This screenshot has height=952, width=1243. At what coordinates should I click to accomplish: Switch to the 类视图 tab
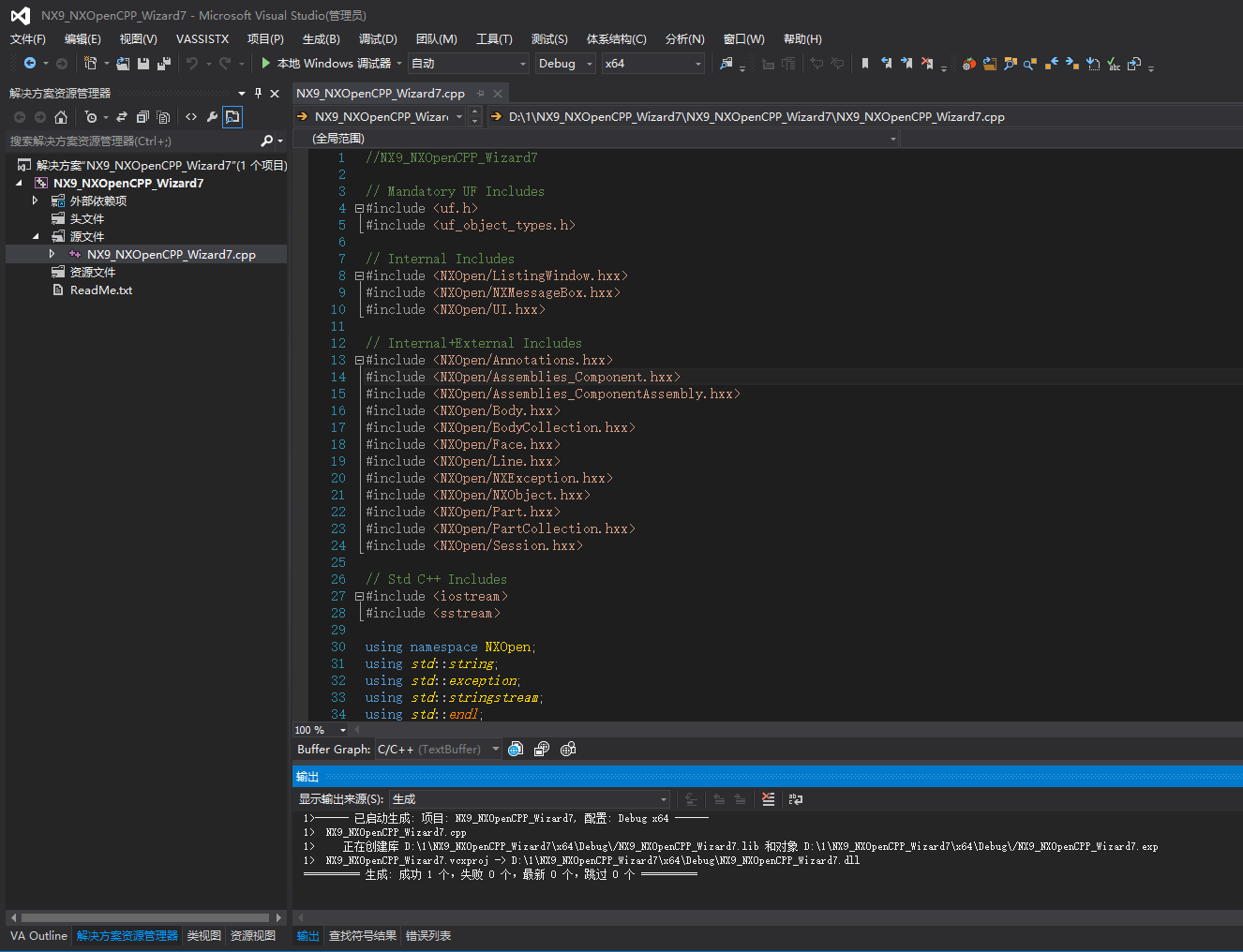pos(204,935)
